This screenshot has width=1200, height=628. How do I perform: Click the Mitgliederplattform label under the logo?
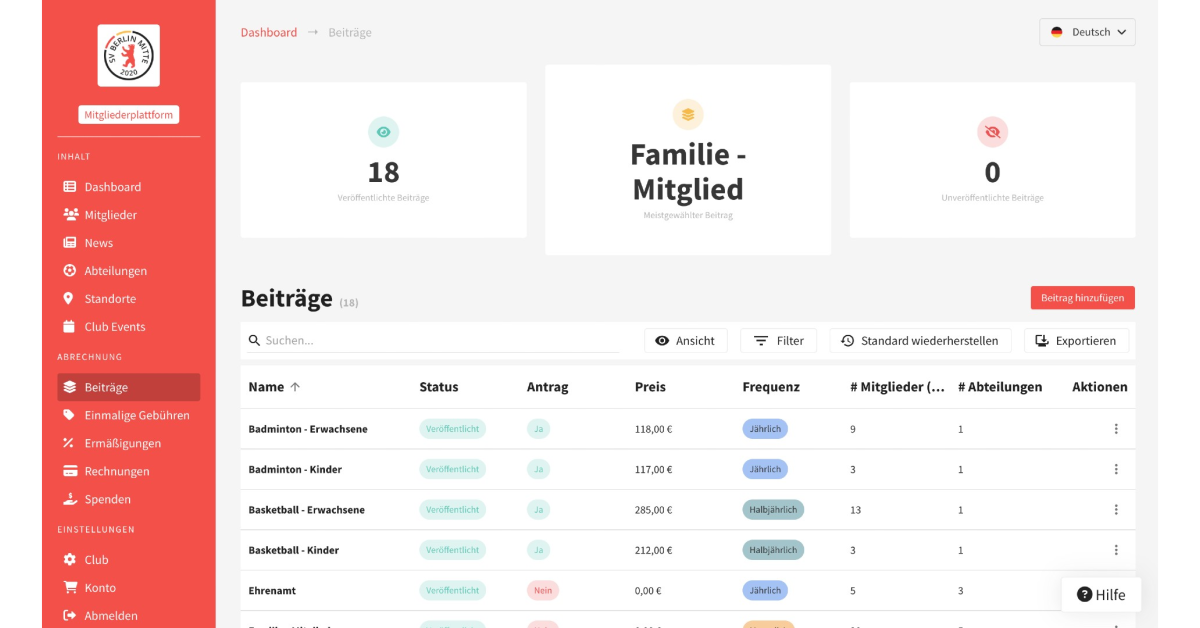pos(128,115)
